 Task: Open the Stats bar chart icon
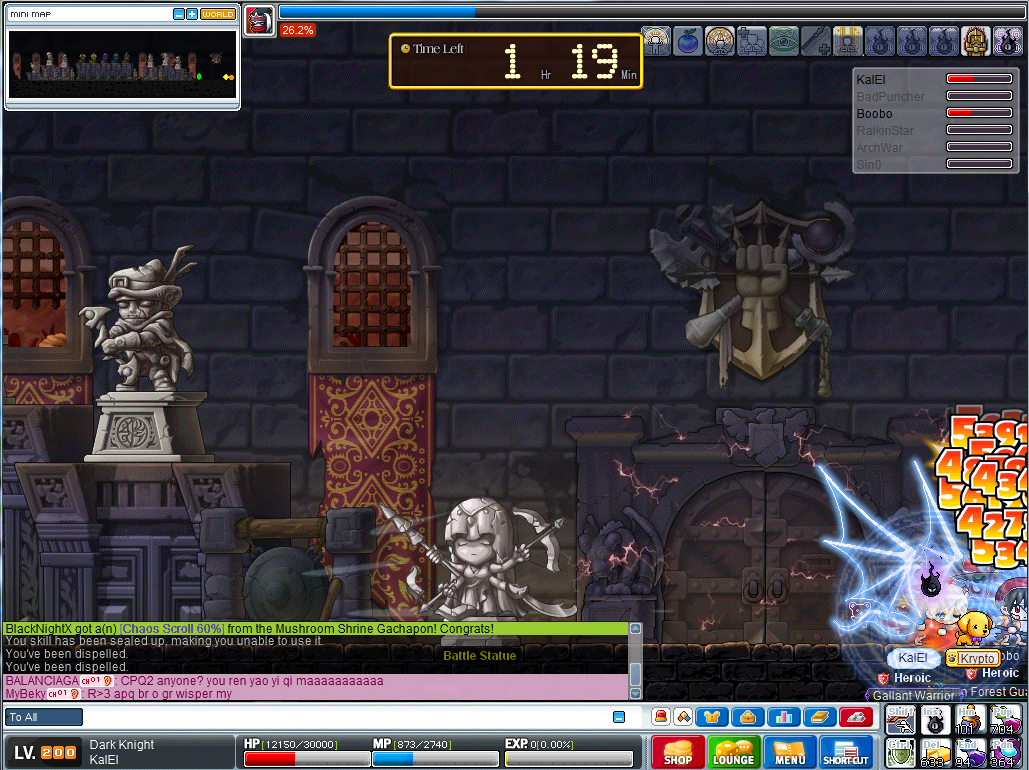coord(784,717)
